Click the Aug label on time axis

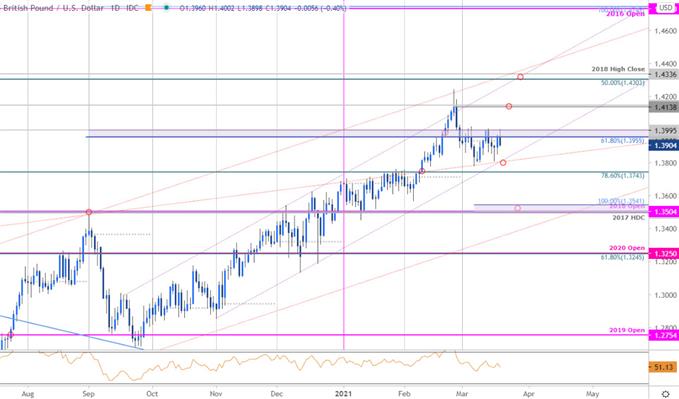pyautogui.click(x=27, y=394)
